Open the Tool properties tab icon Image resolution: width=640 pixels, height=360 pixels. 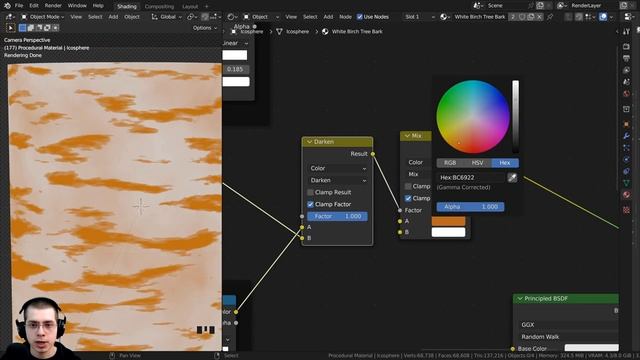click(627, 31)
